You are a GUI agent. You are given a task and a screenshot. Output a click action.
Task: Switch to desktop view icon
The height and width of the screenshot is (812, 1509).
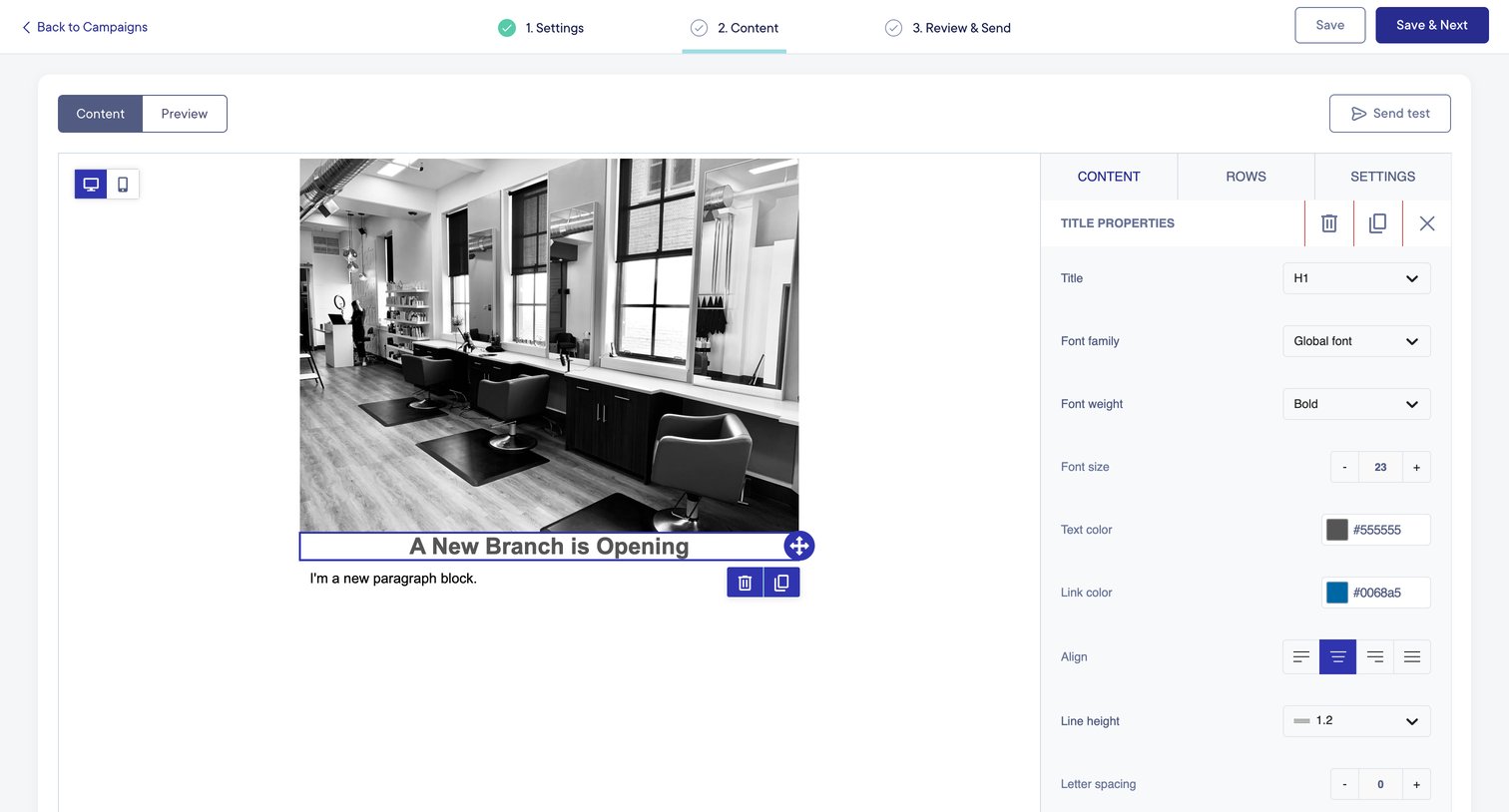point(91,184)
